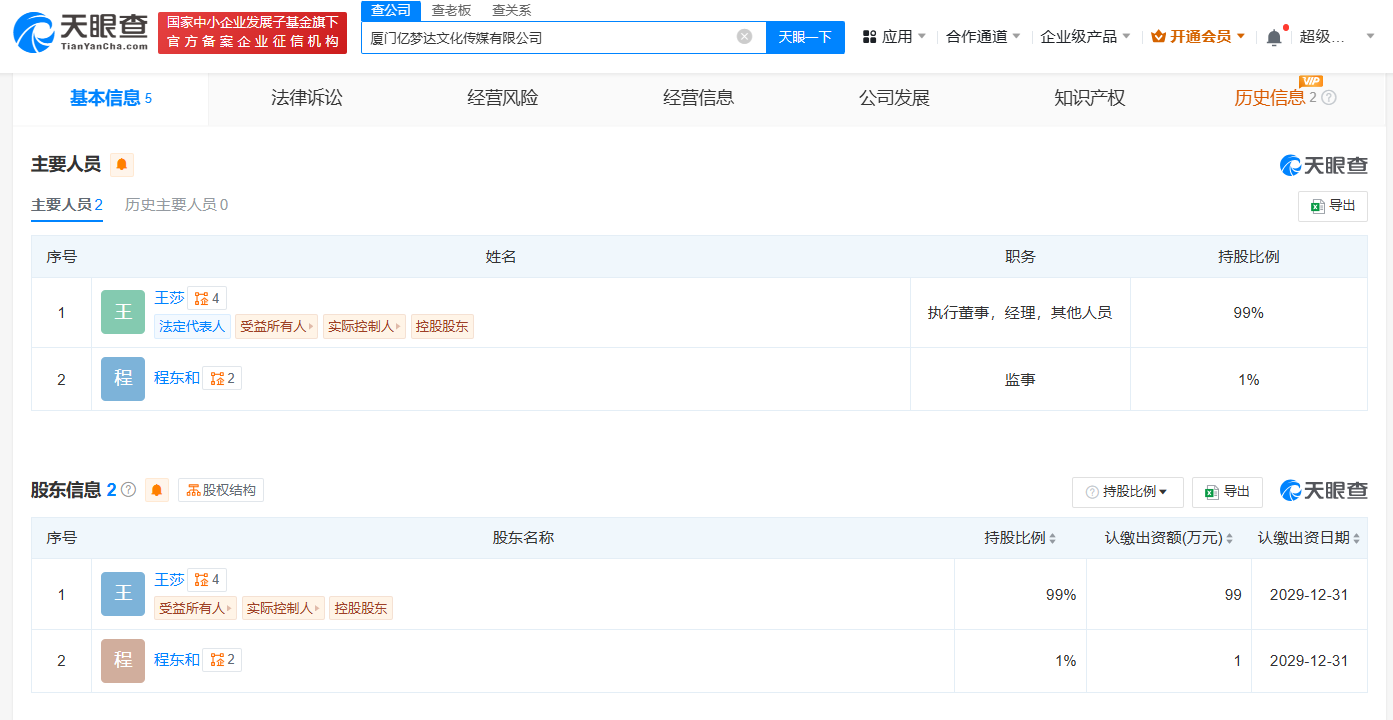This screenshot has height=720, width=1393.
Task: Click orange alert bell beside 股东信息
Action: tap(157, 490)
